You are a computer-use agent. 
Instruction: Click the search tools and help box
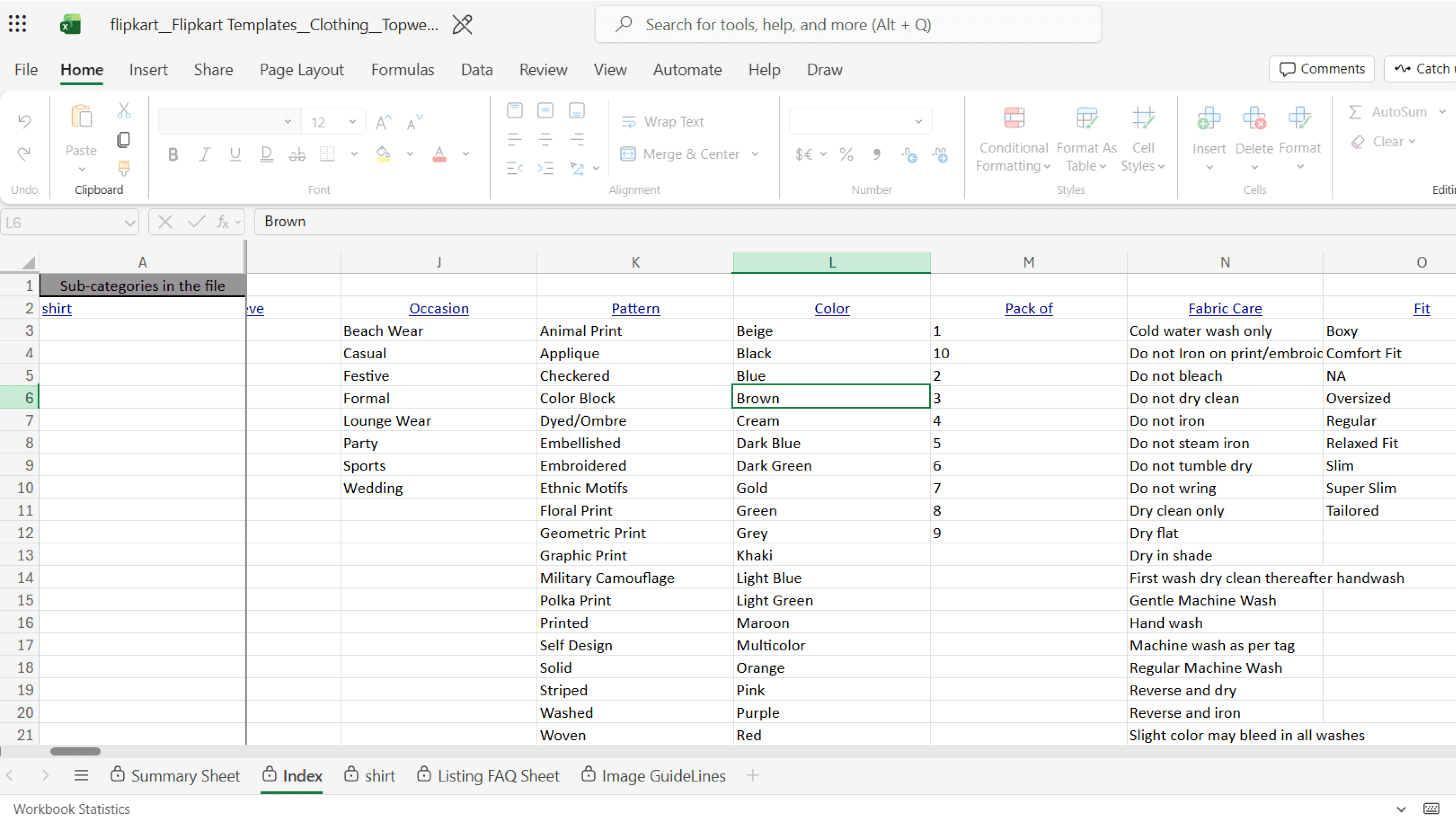point(848,24)
